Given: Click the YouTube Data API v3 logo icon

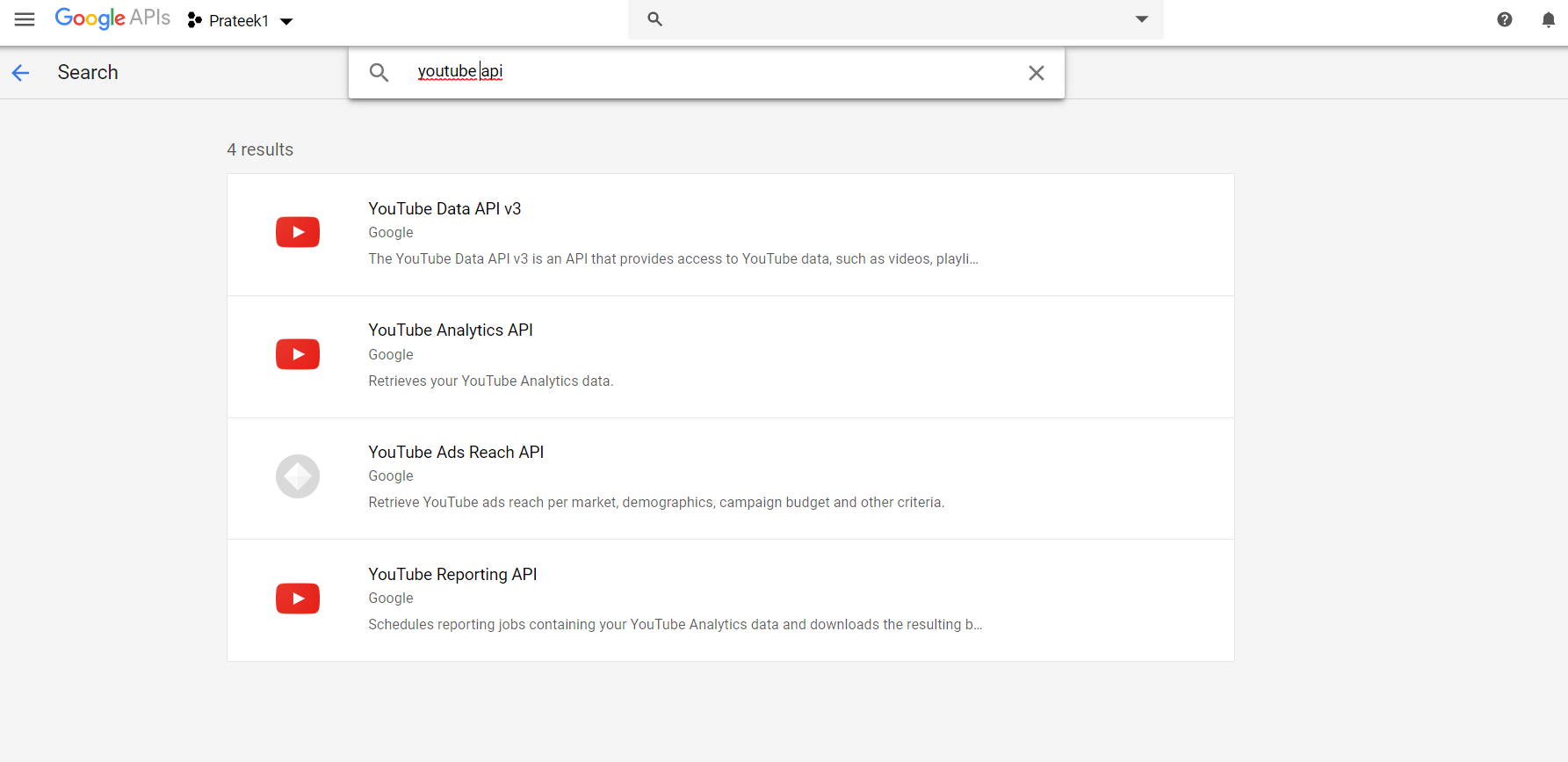Looking at the screenshot, I should 298,232.
